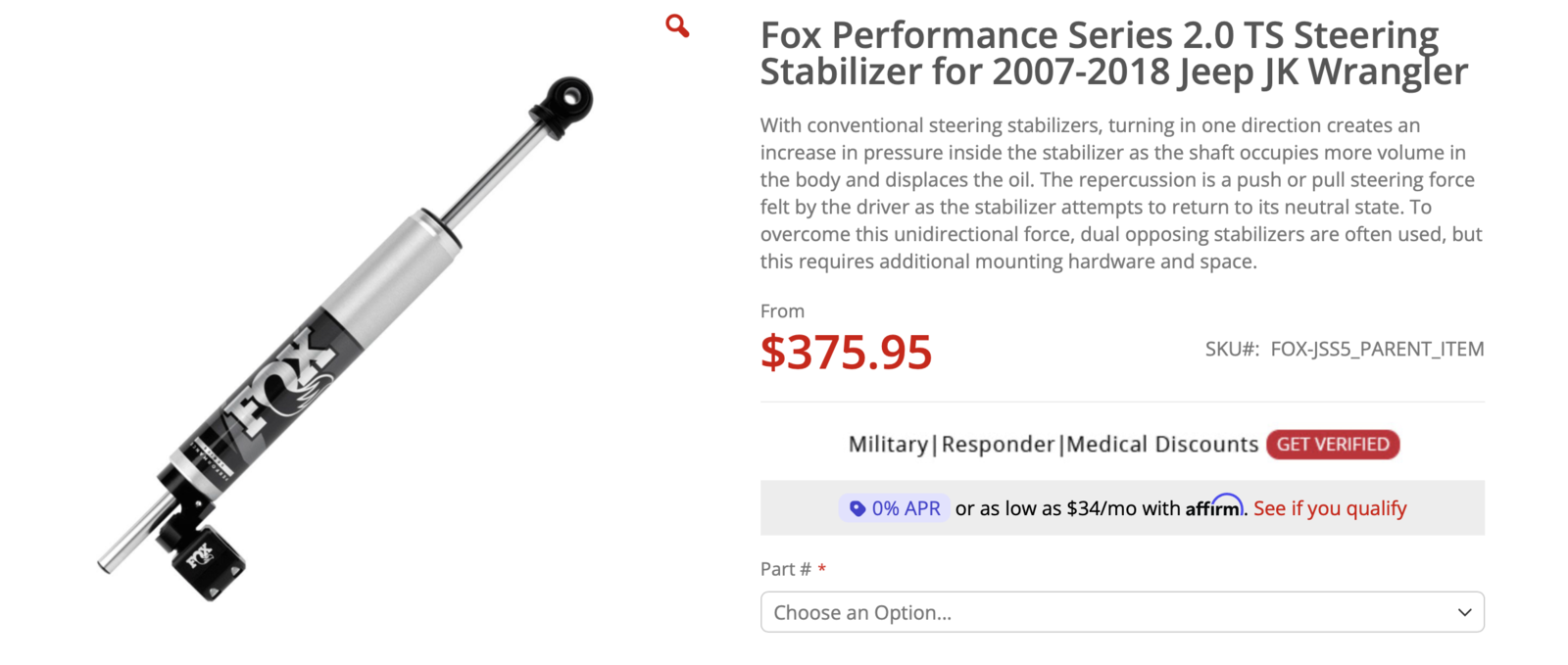Click the $375.95 price
1568x665 pixels.
846,352
